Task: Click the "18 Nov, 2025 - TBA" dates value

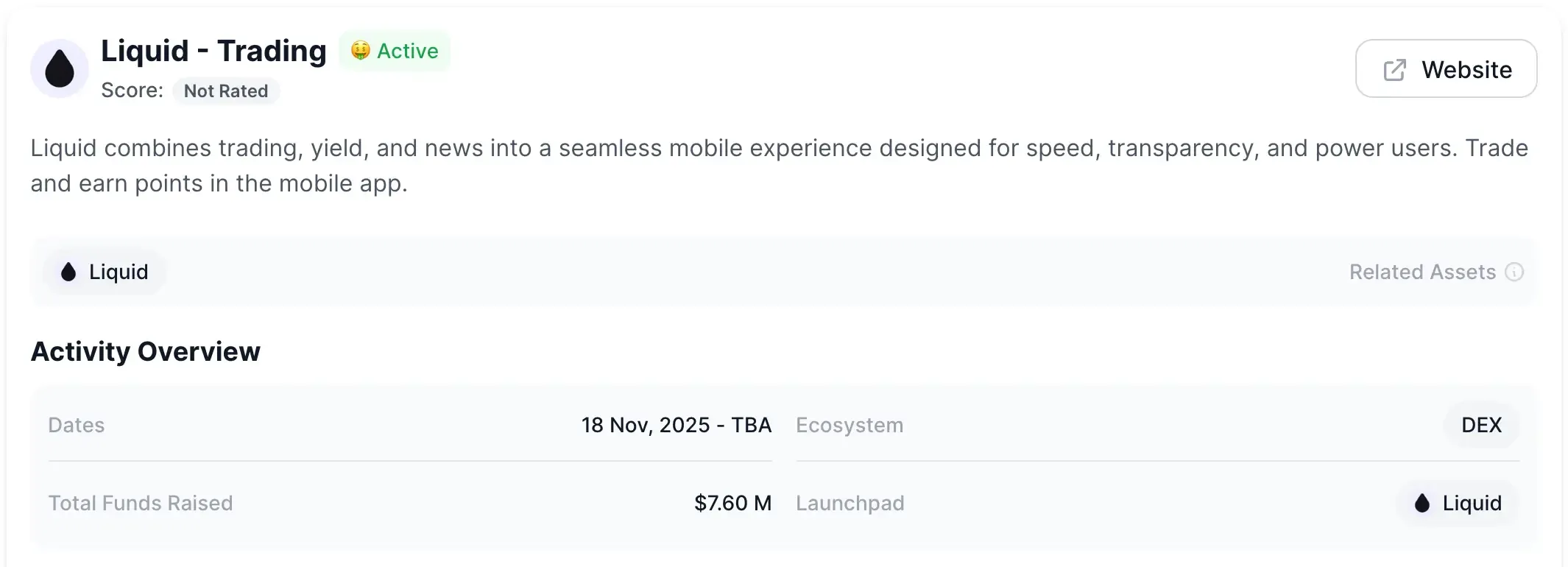Action: (676, 425)
